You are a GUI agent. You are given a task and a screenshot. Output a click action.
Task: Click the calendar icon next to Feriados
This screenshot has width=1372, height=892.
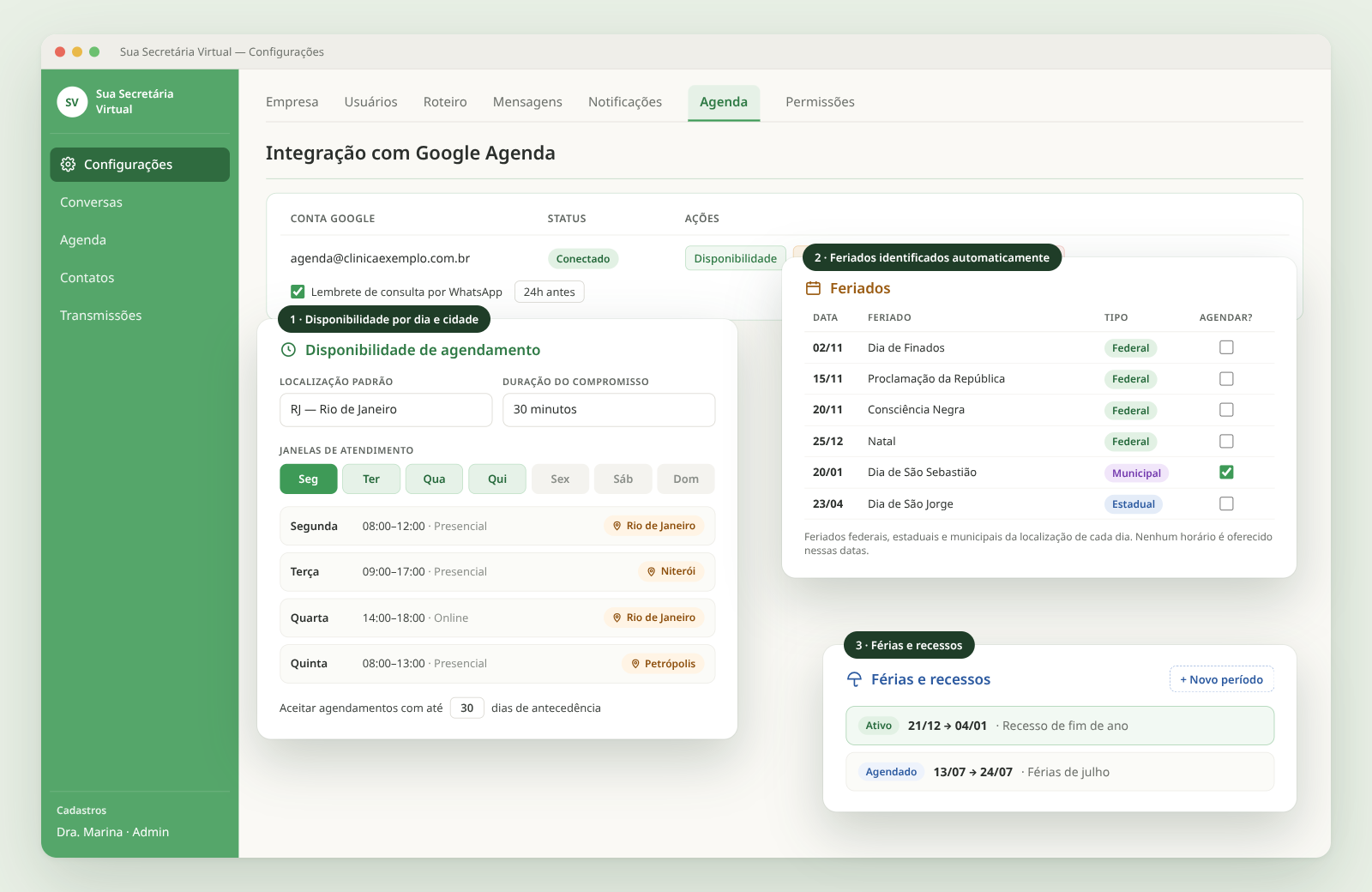813,288
